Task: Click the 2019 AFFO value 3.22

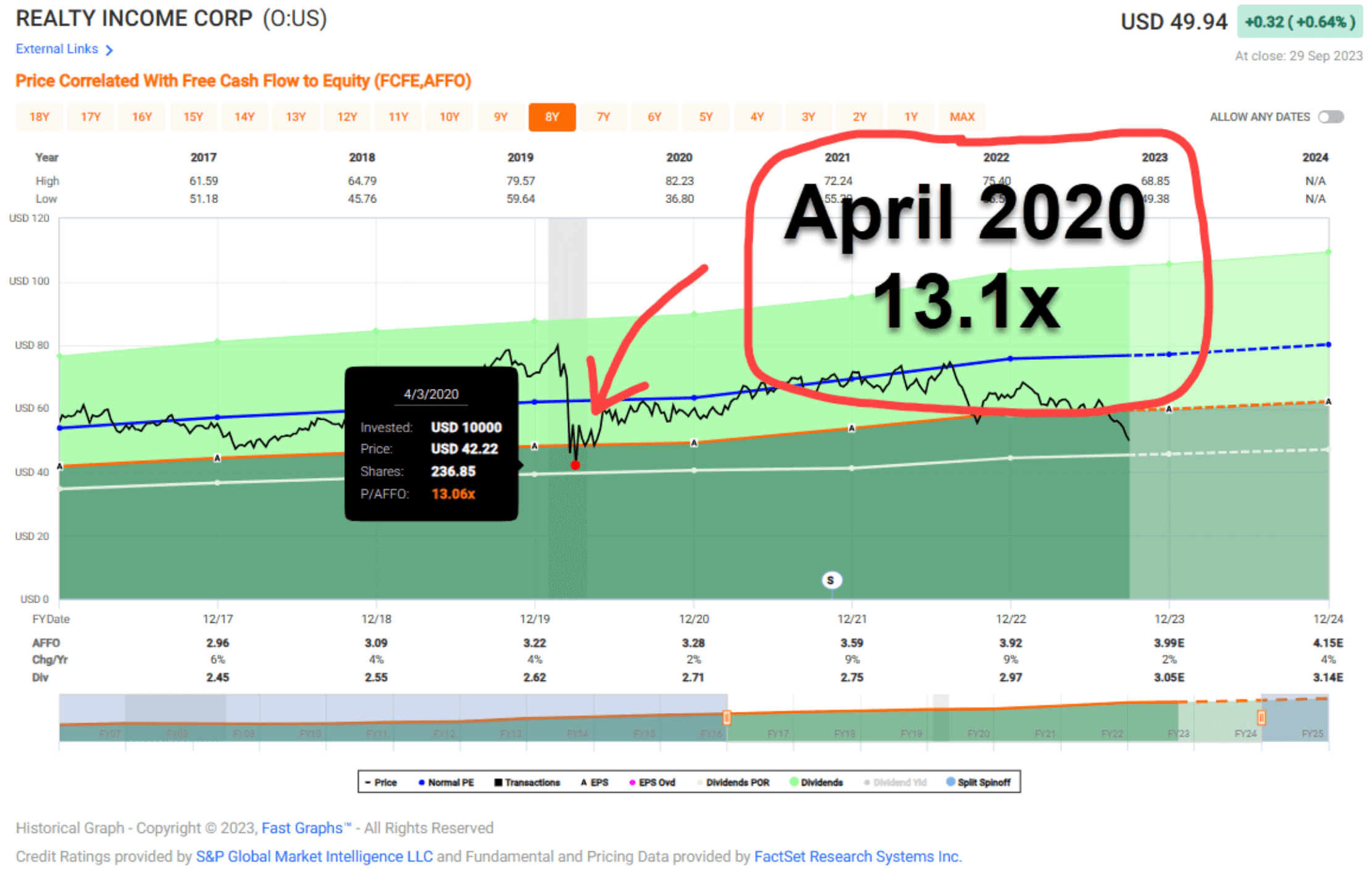Action: coord(535,643)
